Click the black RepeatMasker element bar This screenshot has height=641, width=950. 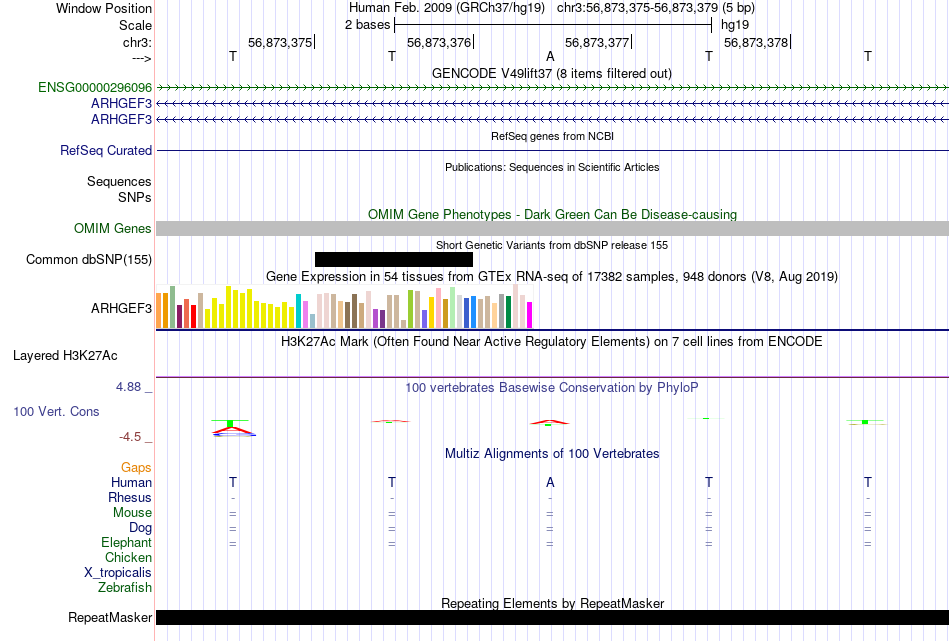(553, 617)
